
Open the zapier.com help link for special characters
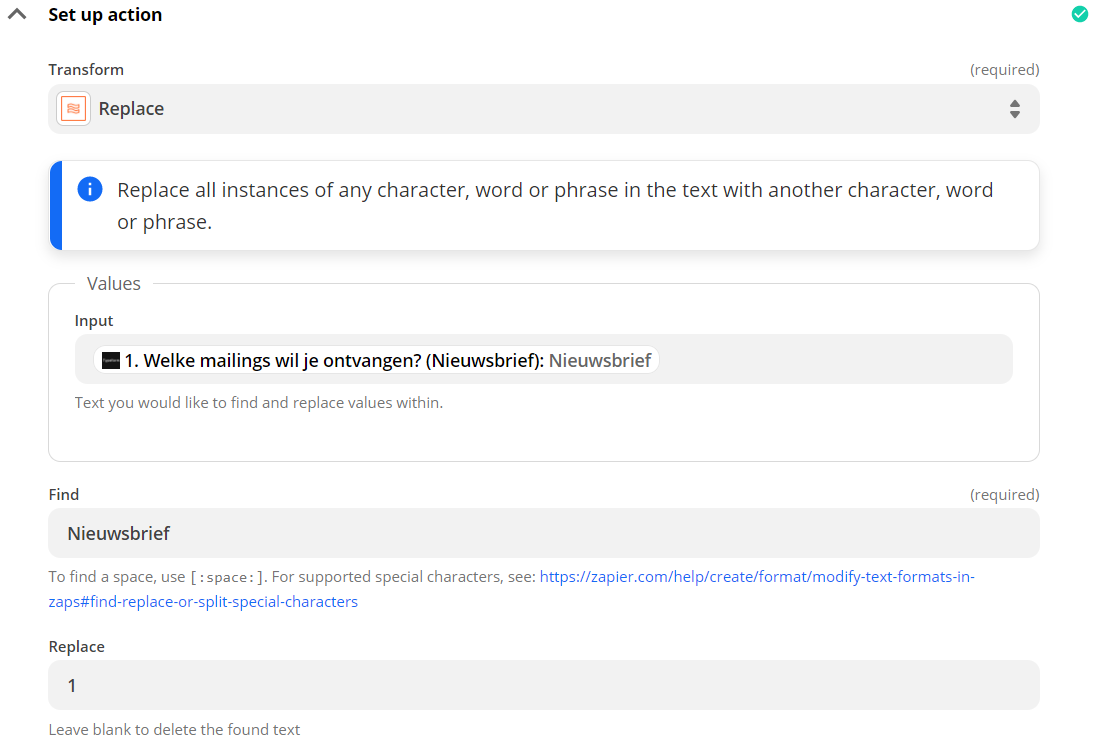(x=756, y=577)
